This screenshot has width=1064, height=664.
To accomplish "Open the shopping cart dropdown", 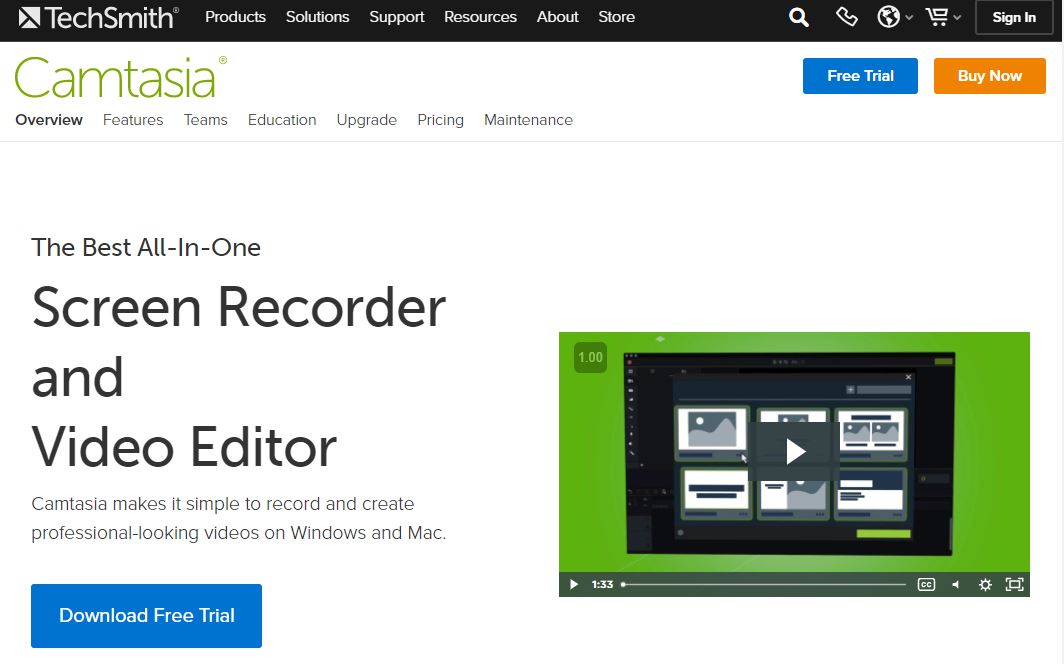I will (943, 17).
